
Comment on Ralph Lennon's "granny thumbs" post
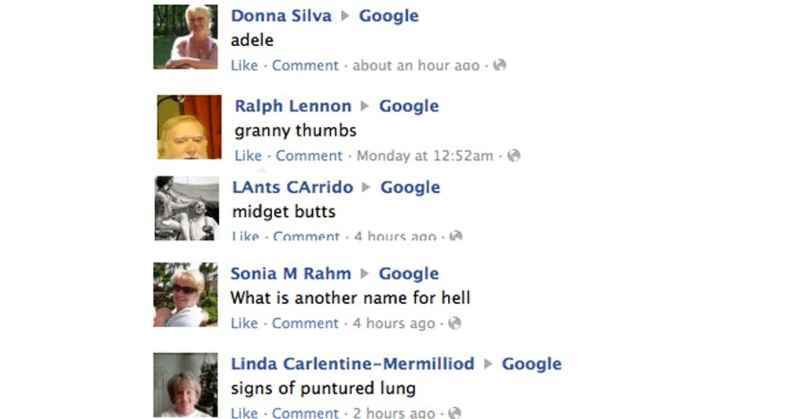point(309,155)
